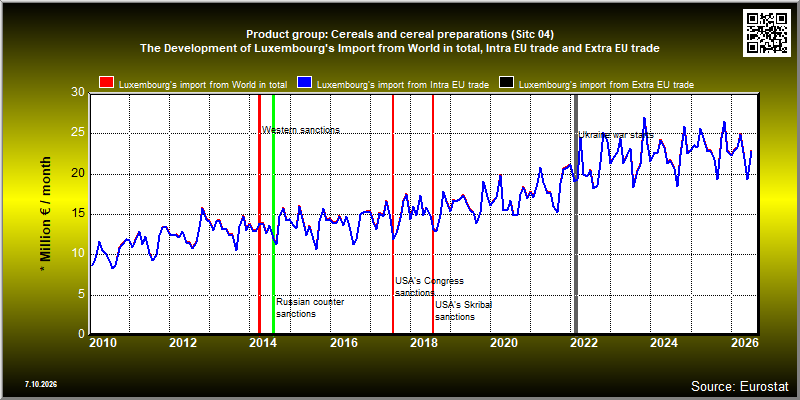Screen dimensions: 800x400
Task: Click the 'Ukraine war starts' annotation
Action: (616, 135)
